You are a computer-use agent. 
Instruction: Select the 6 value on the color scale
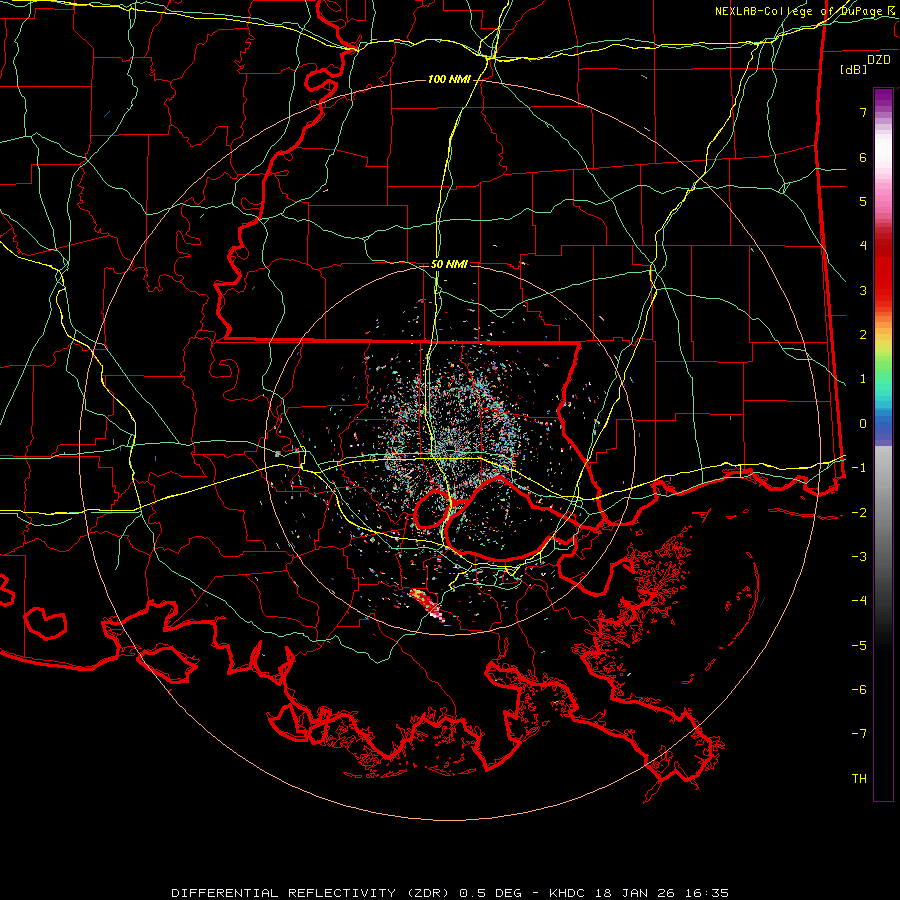tap(863, 157)
